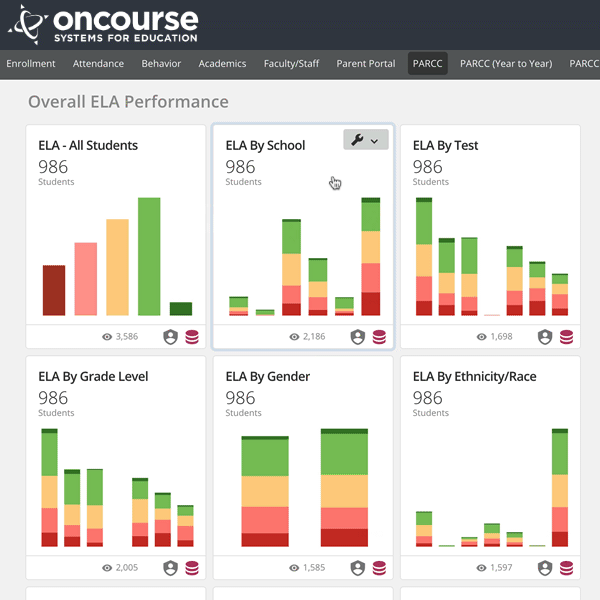The image size is (600, 600).
Task: Click the shield user icon on ELA By Grade Level card
Action: [x=170, y=568]
